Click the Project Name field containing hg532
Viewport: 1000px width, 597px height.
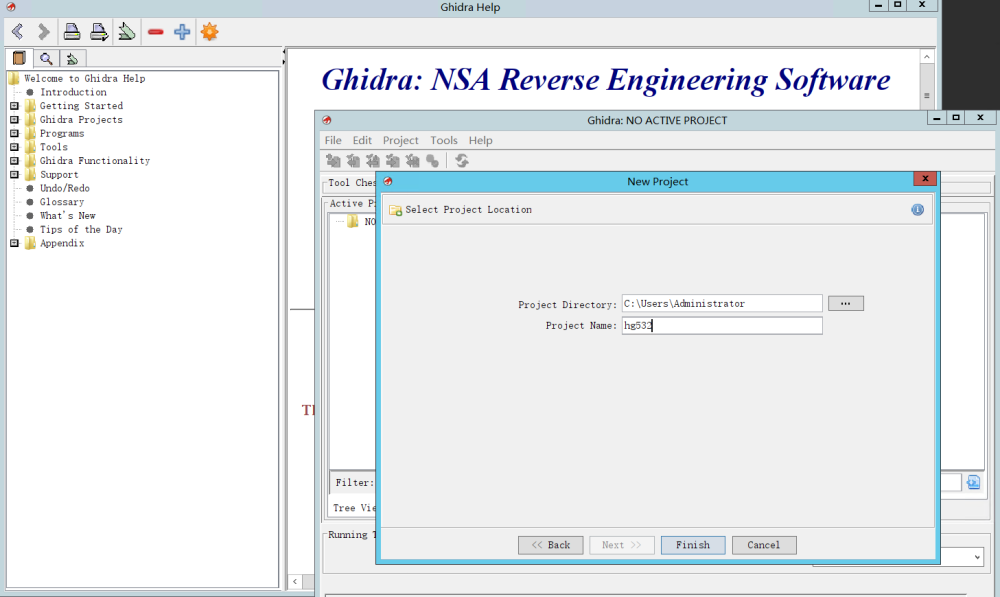tap(722, 325)
